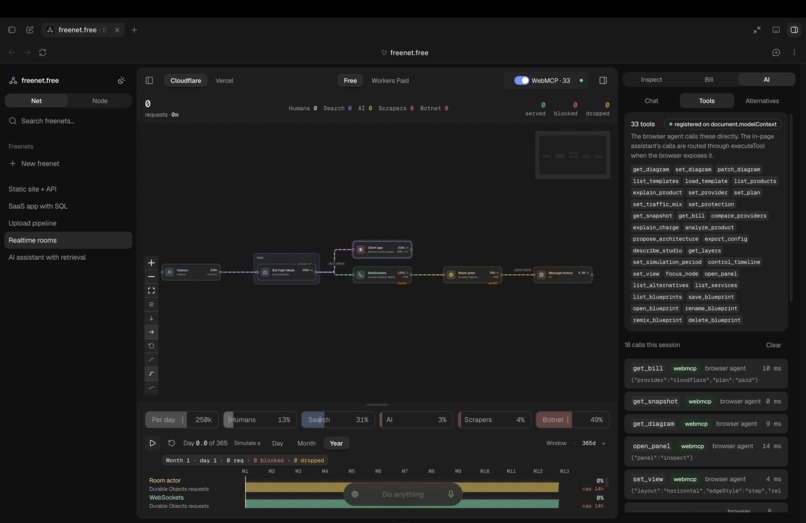This screenshot has height=523, width=806.
Task: Click the new note compose icon
Action: pos(30,30)
